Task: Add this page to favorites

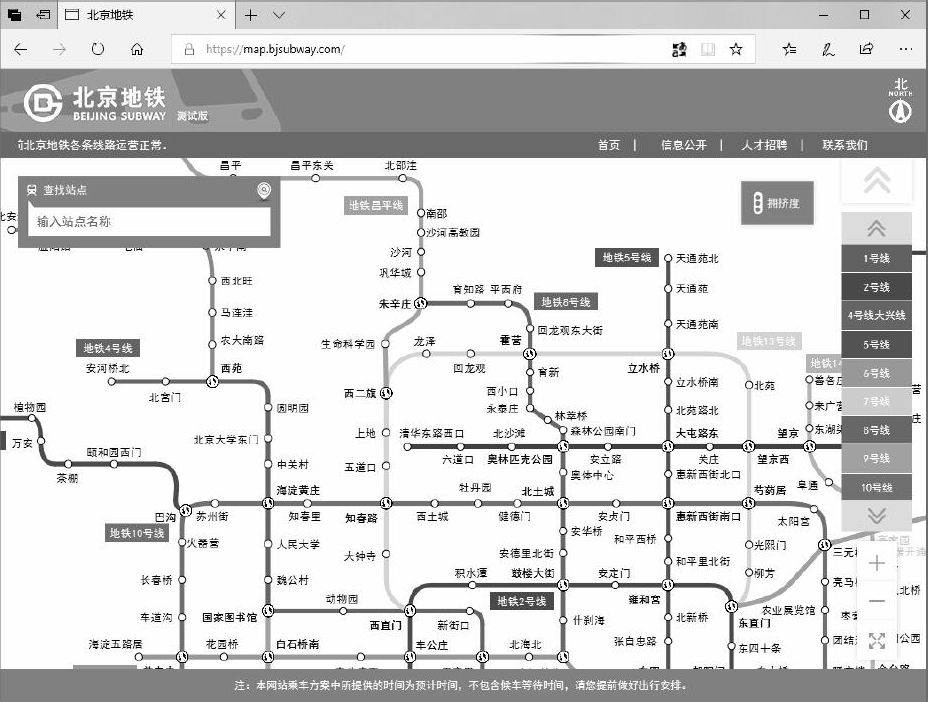Action: click(736, 49)
